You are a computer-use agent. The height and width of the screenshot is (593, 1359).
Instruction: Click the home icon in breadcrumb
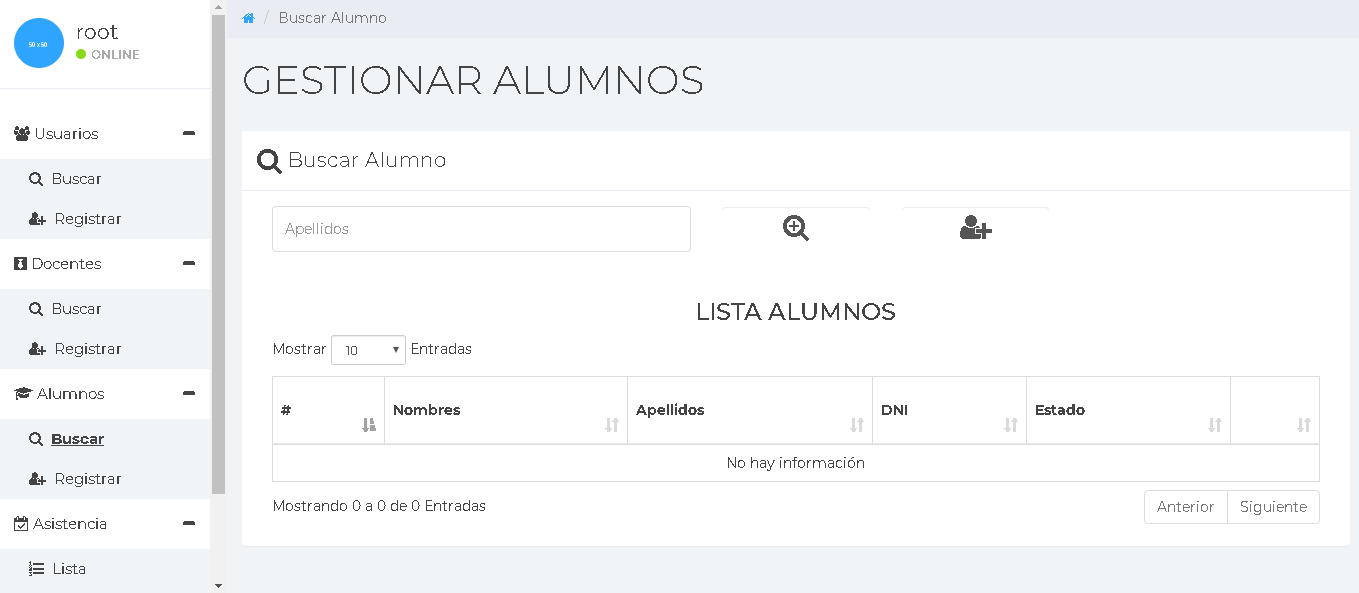click(x=249, y=18)
